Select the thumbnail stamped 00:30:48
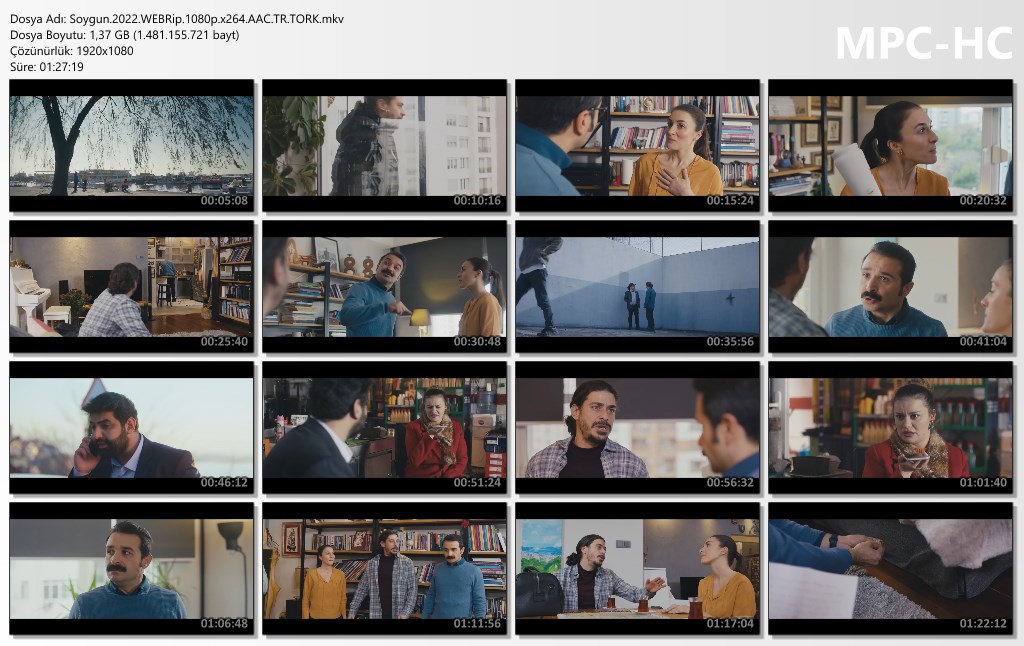Image resolution: width=1024 pixels, height=646 pixels. click(x=385, y=286)
